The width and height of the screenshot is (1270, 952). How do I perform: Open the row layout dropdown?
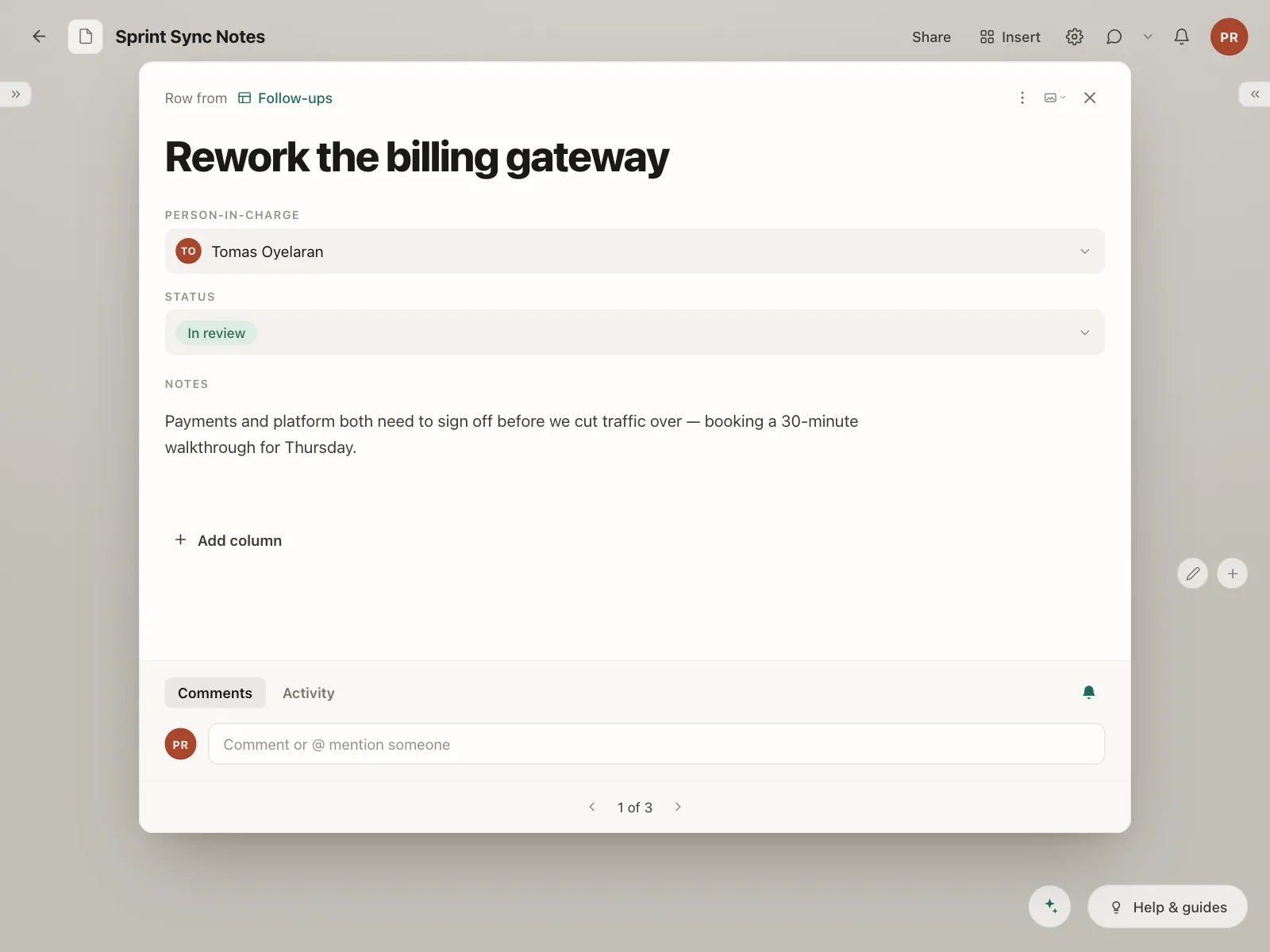click(1055, 98)
